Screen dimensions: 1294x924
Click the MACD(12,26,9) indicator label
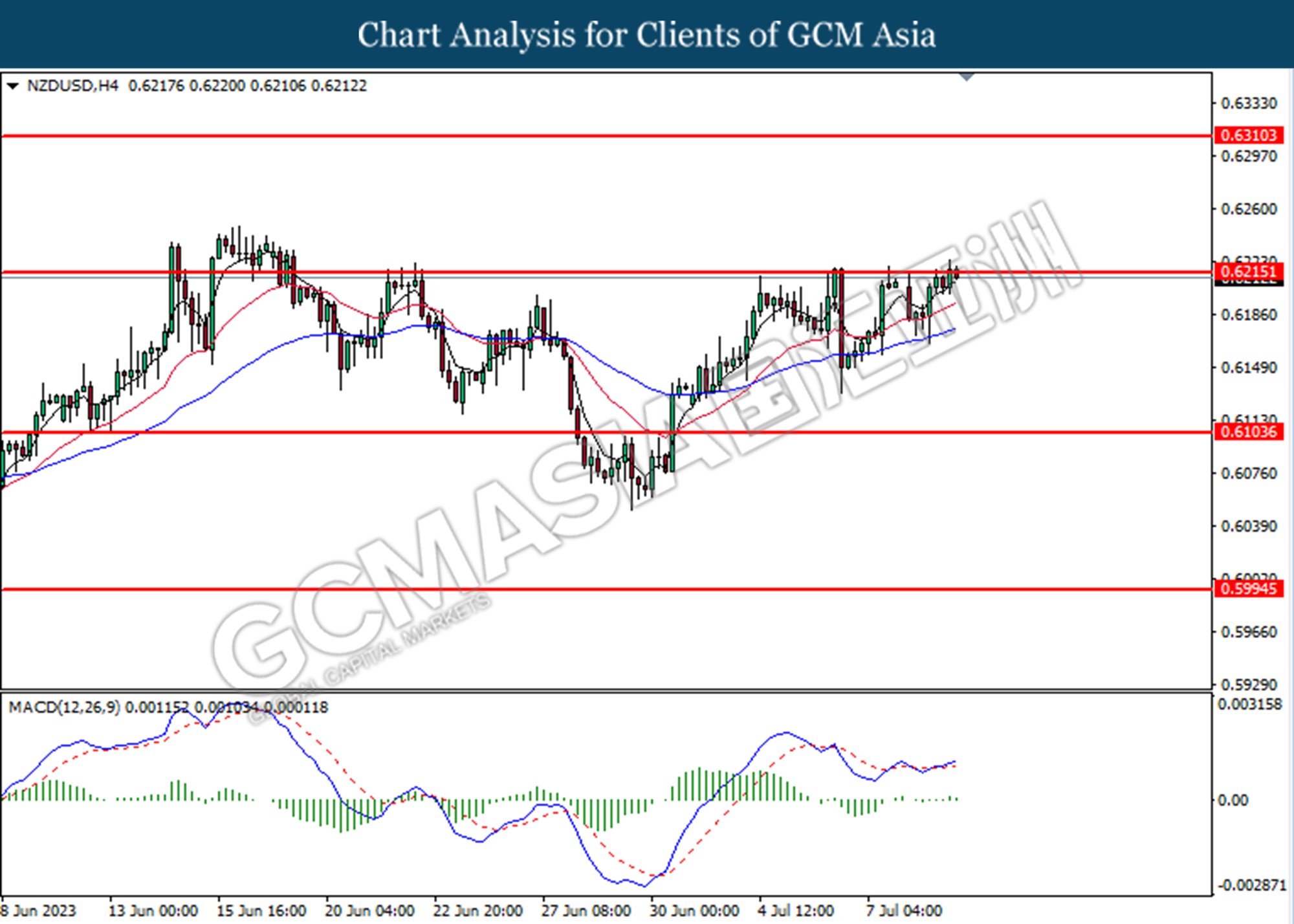click(64, 707)
